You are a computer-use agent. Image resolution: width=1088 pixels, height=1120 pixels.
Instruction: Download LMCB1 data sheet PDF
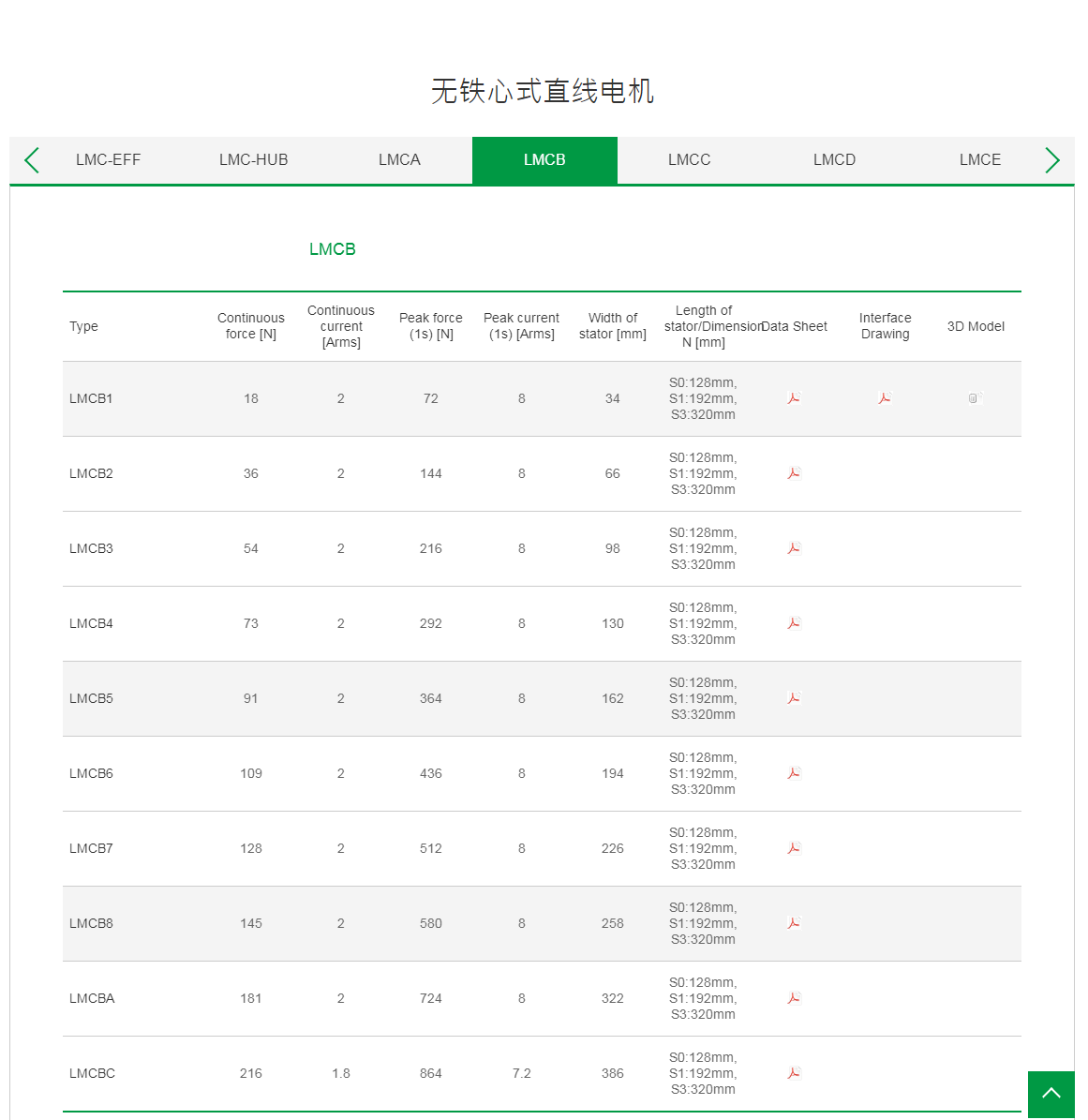click(x=794, y=398)
